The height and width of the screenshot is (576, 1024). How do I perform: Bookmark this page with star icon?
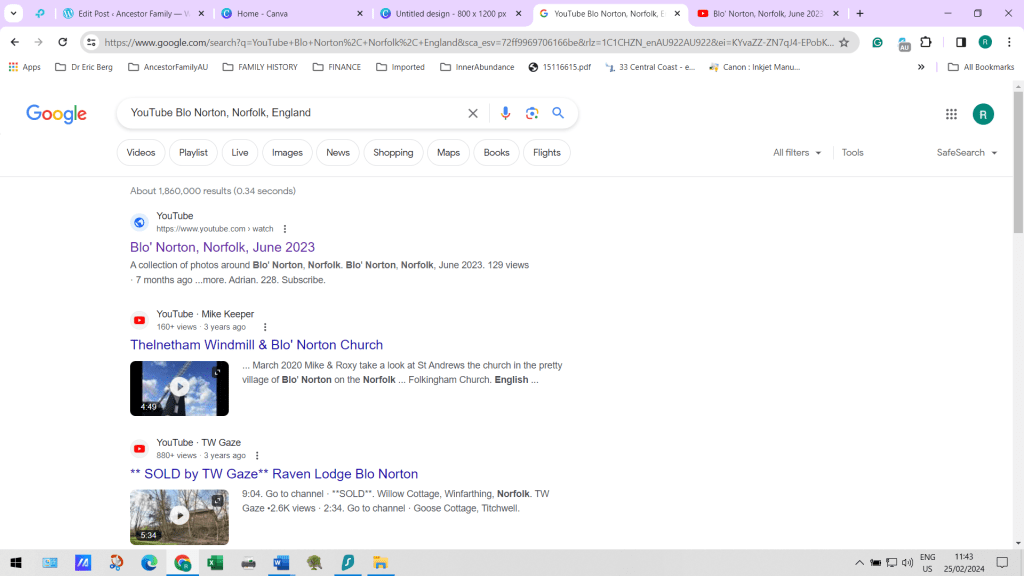click(x=844, y=42)
